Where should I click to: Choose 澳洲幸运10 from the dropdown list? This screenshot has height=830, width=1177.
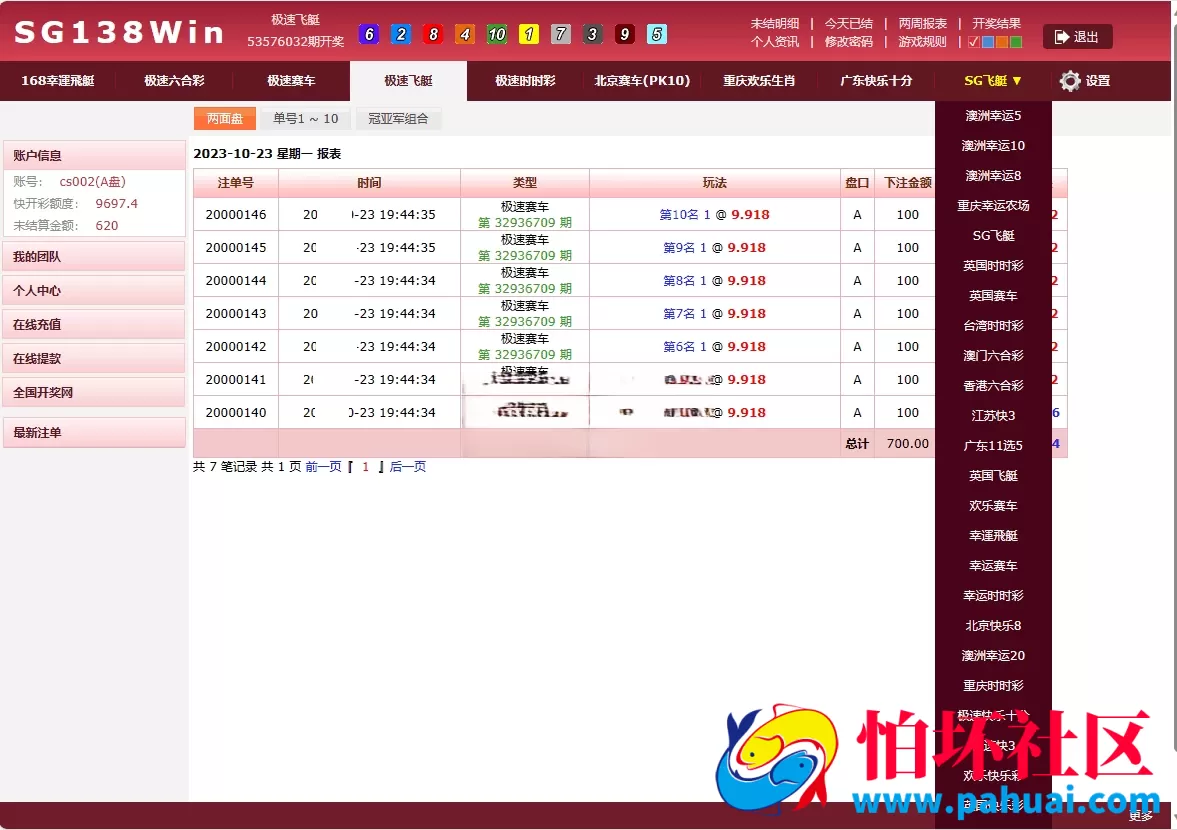tap(993, 146)
